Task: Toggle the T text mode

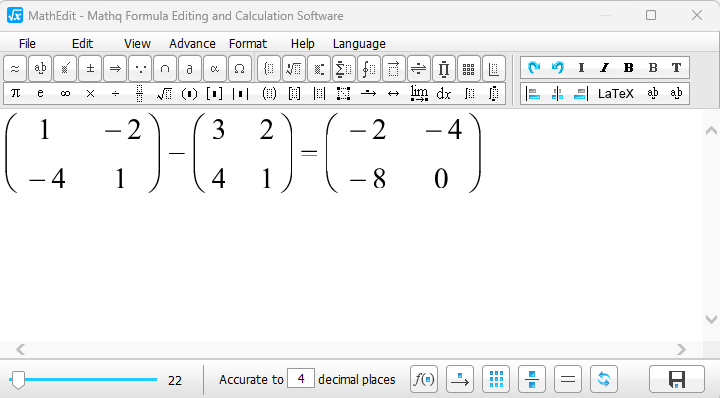Action: click(x=676, y=68)
